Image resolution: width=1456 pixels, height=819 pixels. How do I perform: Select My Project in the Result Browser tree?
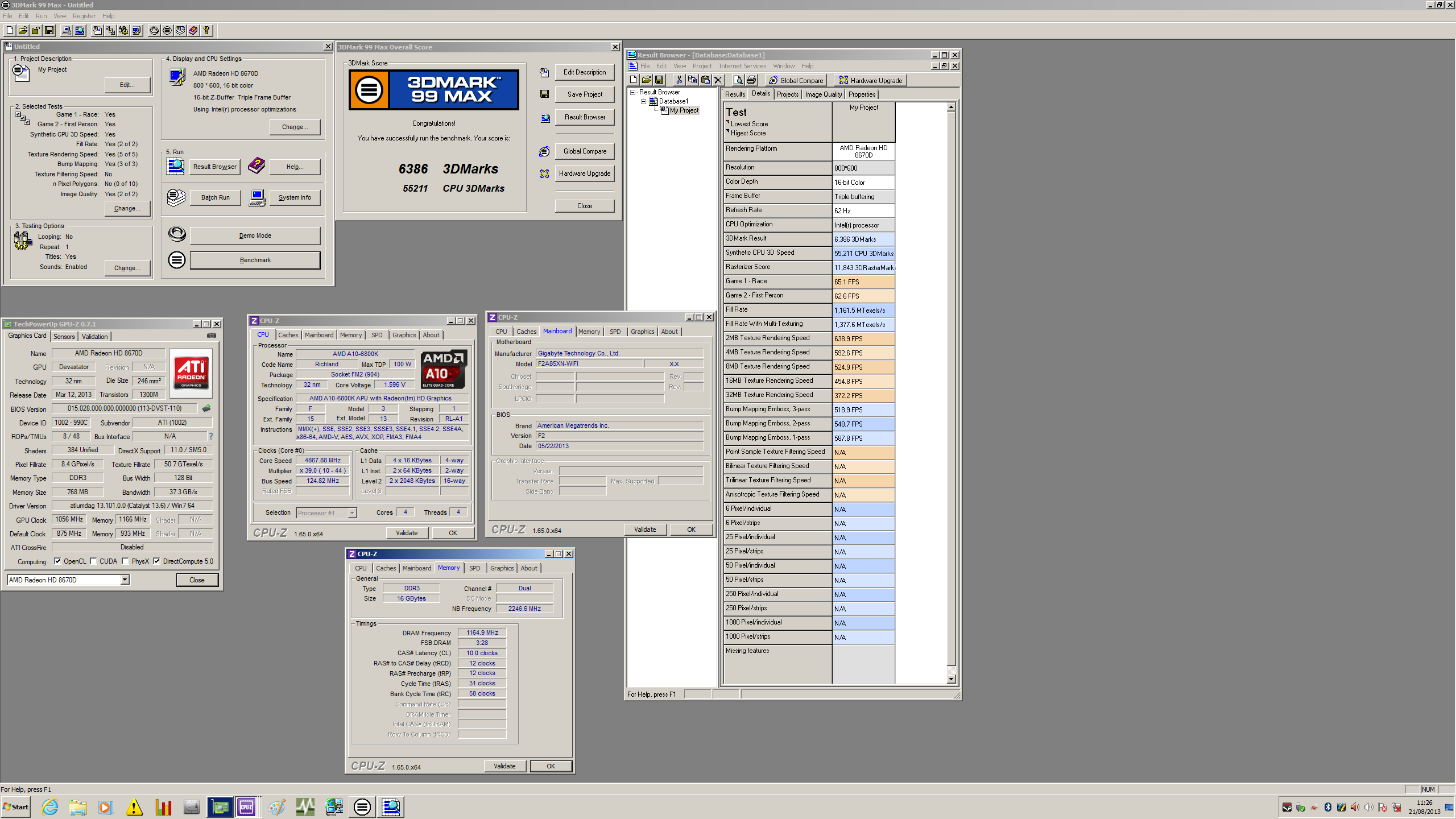[x=684, y=110]
